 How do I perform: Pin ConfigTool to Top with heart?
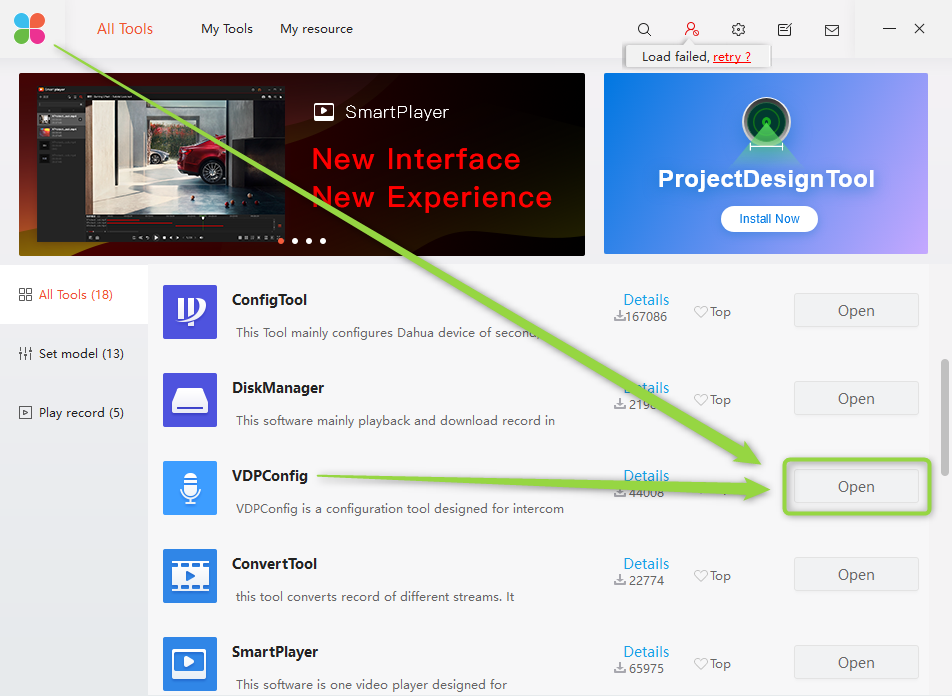712,312
